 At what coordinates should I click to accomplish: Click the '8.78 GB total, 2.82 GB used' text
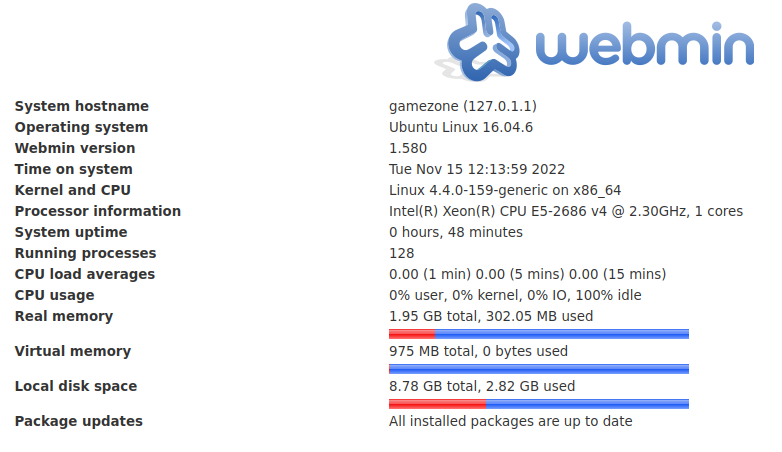point(481,386)
